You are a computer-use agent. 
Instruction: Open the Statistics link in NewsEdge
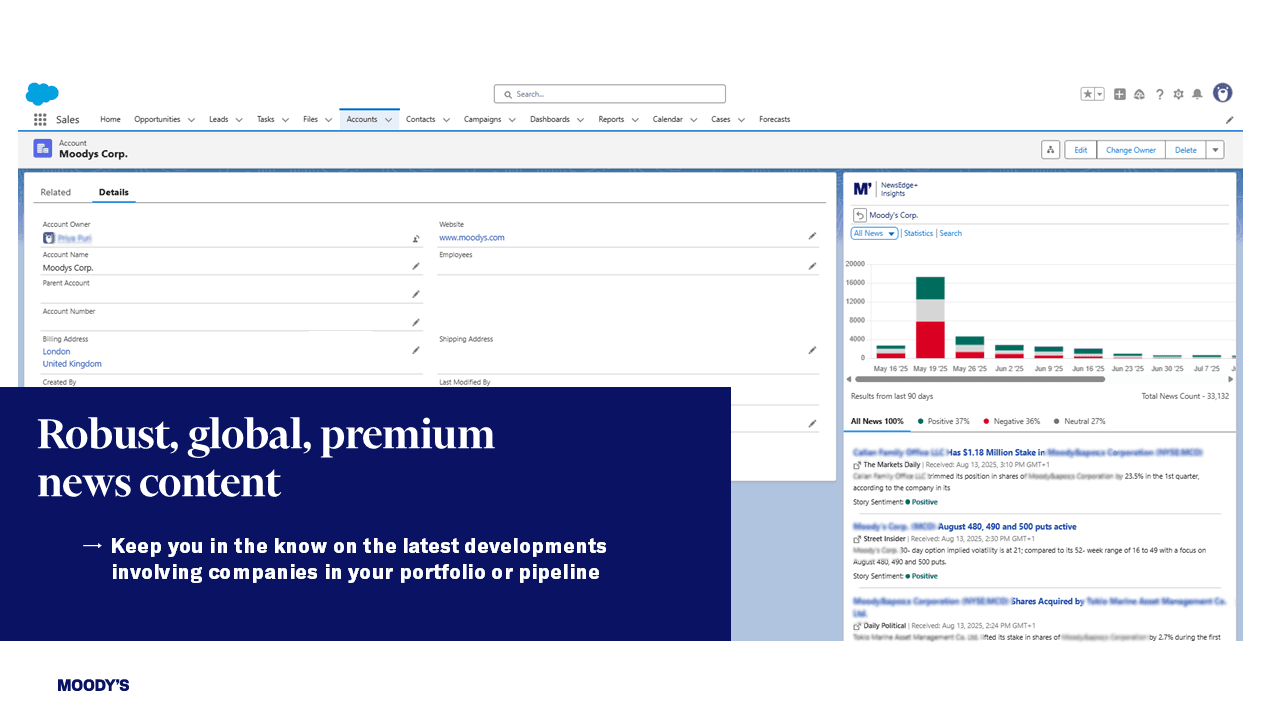(x=918, y=233)
